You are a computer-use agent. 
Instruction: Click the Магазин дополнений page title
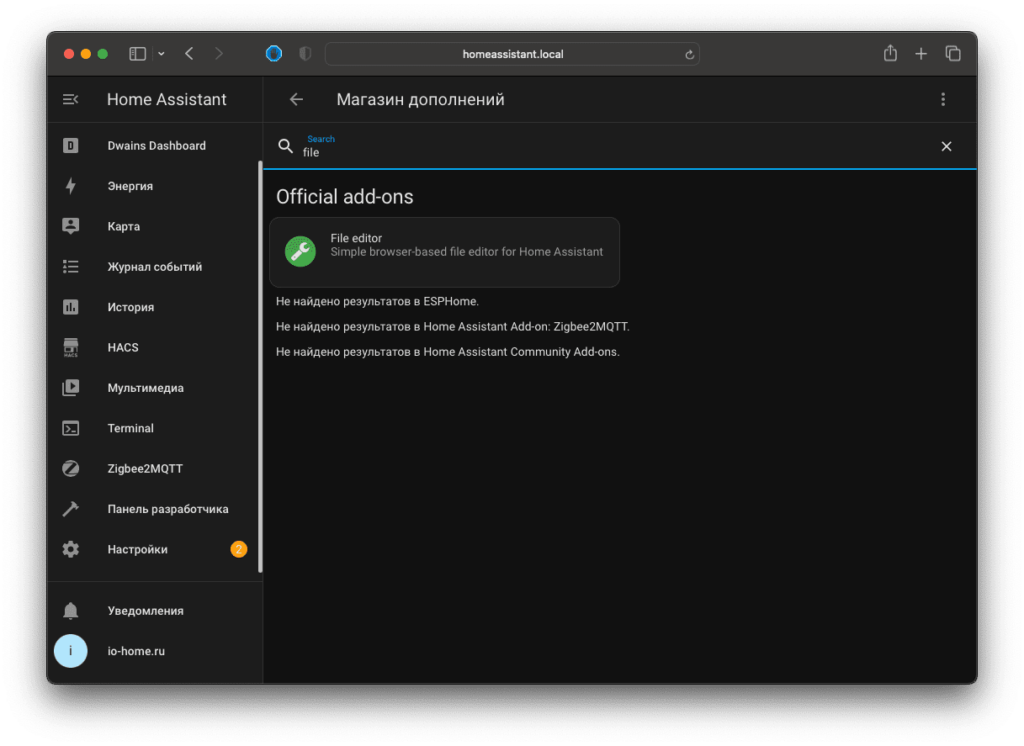pos(421,99)
